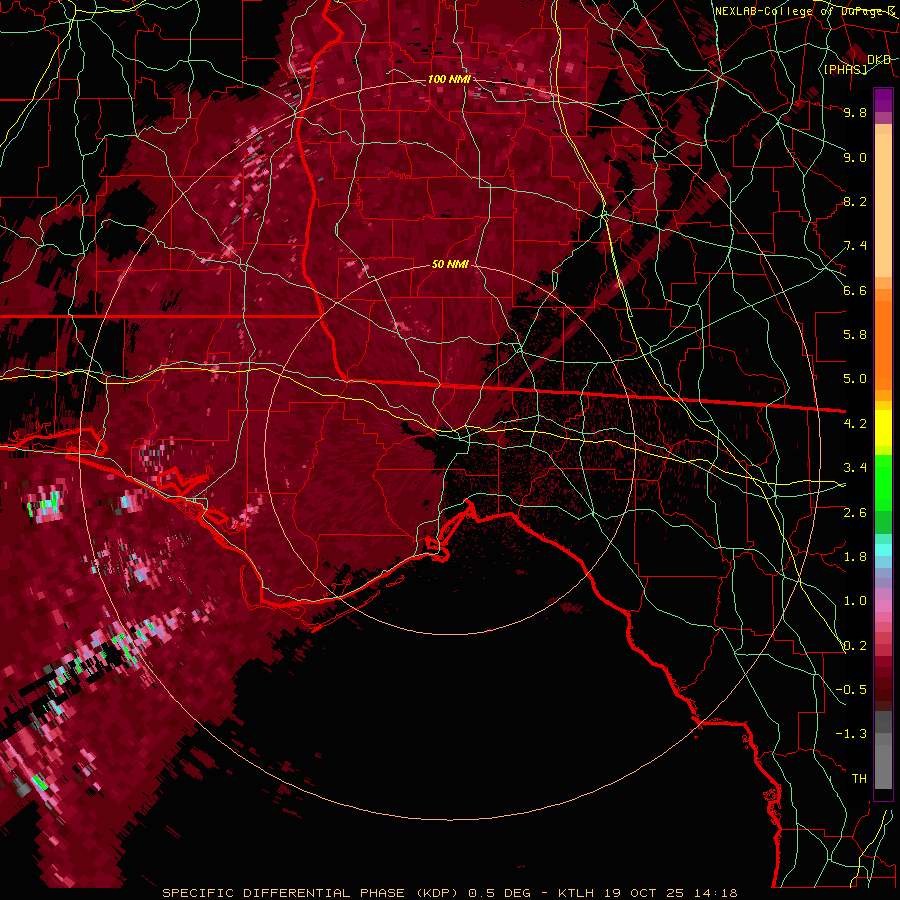Click the 5.0 scale value label
This screenshot has height=900, width=900.
coord(855,379)
